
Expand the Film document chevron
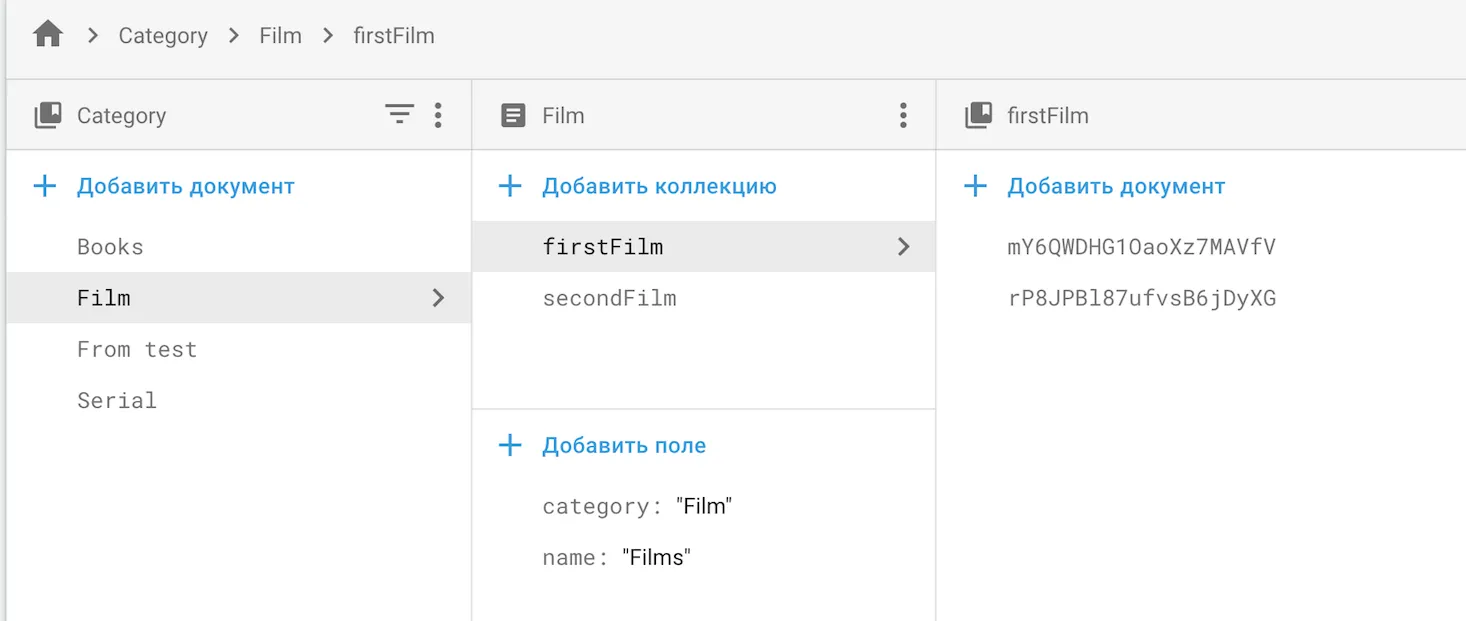click(x=438, y=297)
